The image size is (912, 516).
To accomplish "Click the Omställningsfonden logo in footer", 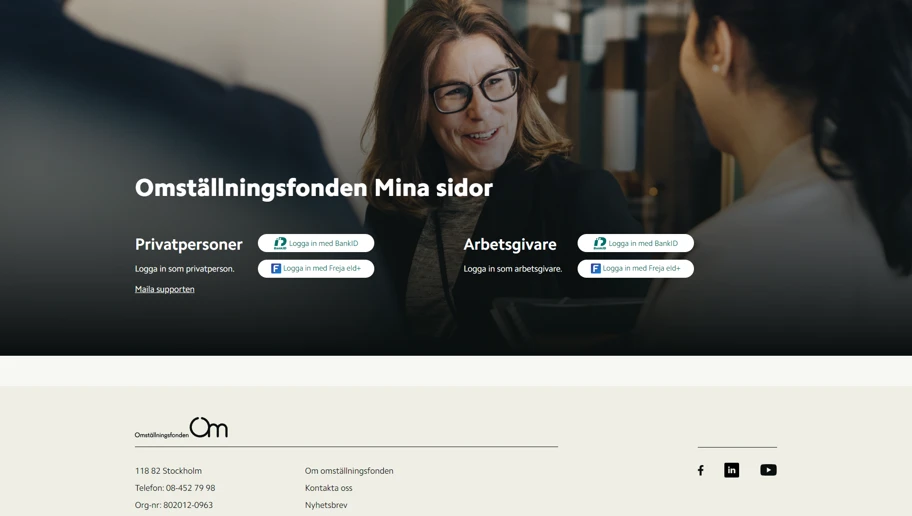I will [x=181, y=428].
